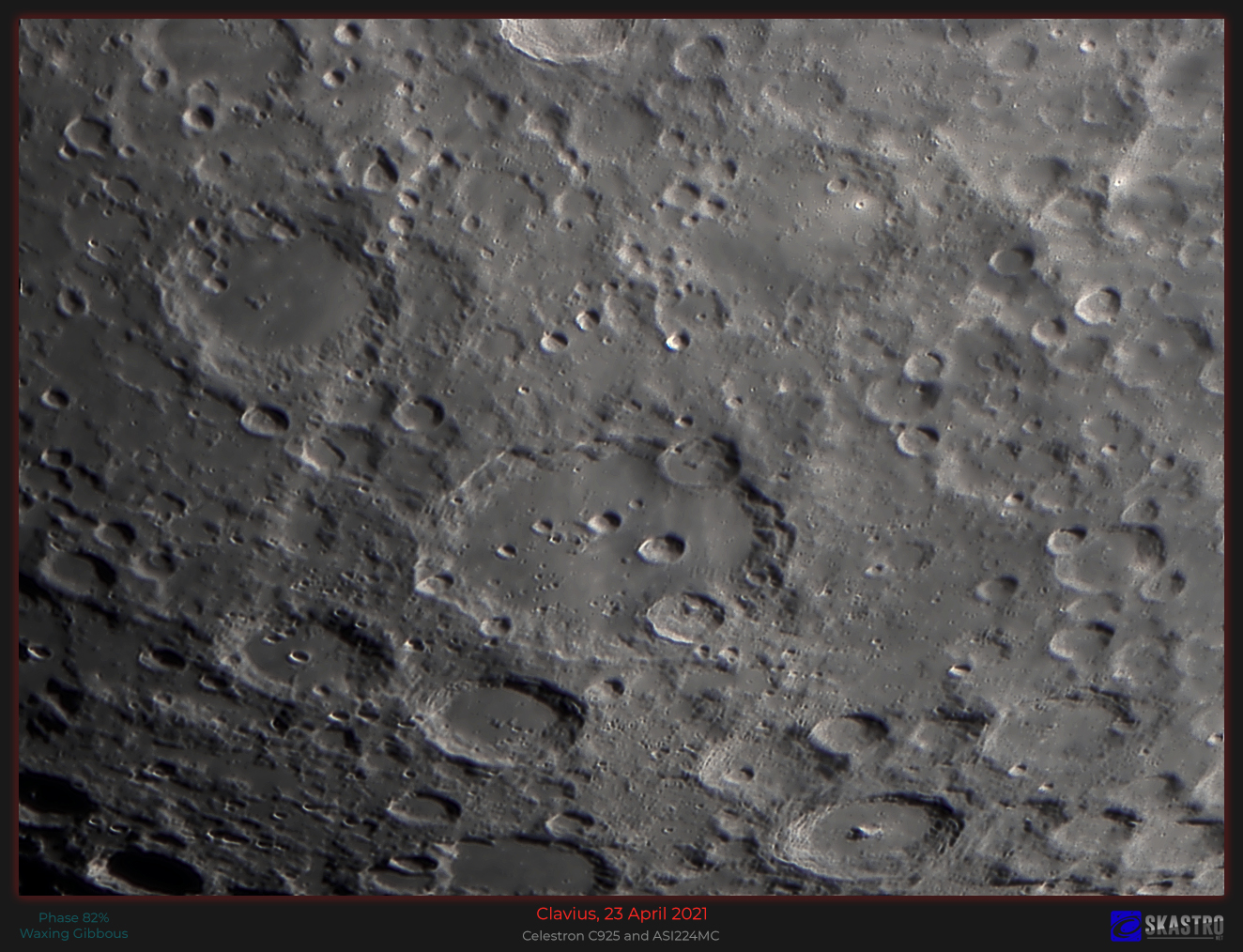
Task: Click the 'Waxing Gibbous' label
Action: pos(73,933)
